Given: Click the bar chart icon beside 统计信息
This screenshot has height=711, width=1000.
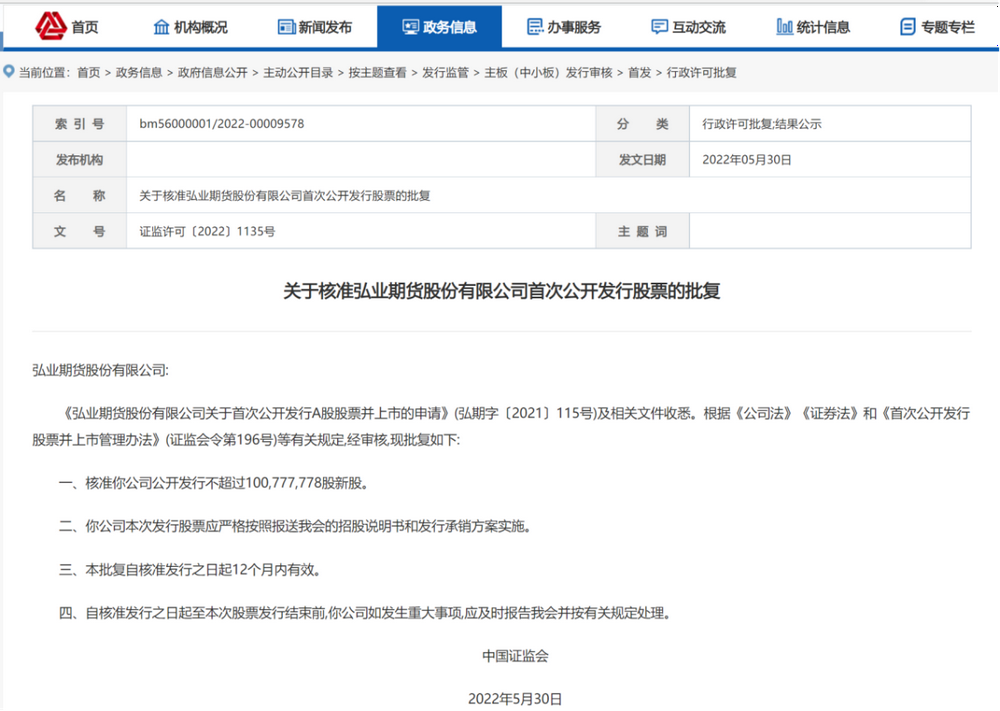Looking at the screenshot, I should [x=784, y=27].
